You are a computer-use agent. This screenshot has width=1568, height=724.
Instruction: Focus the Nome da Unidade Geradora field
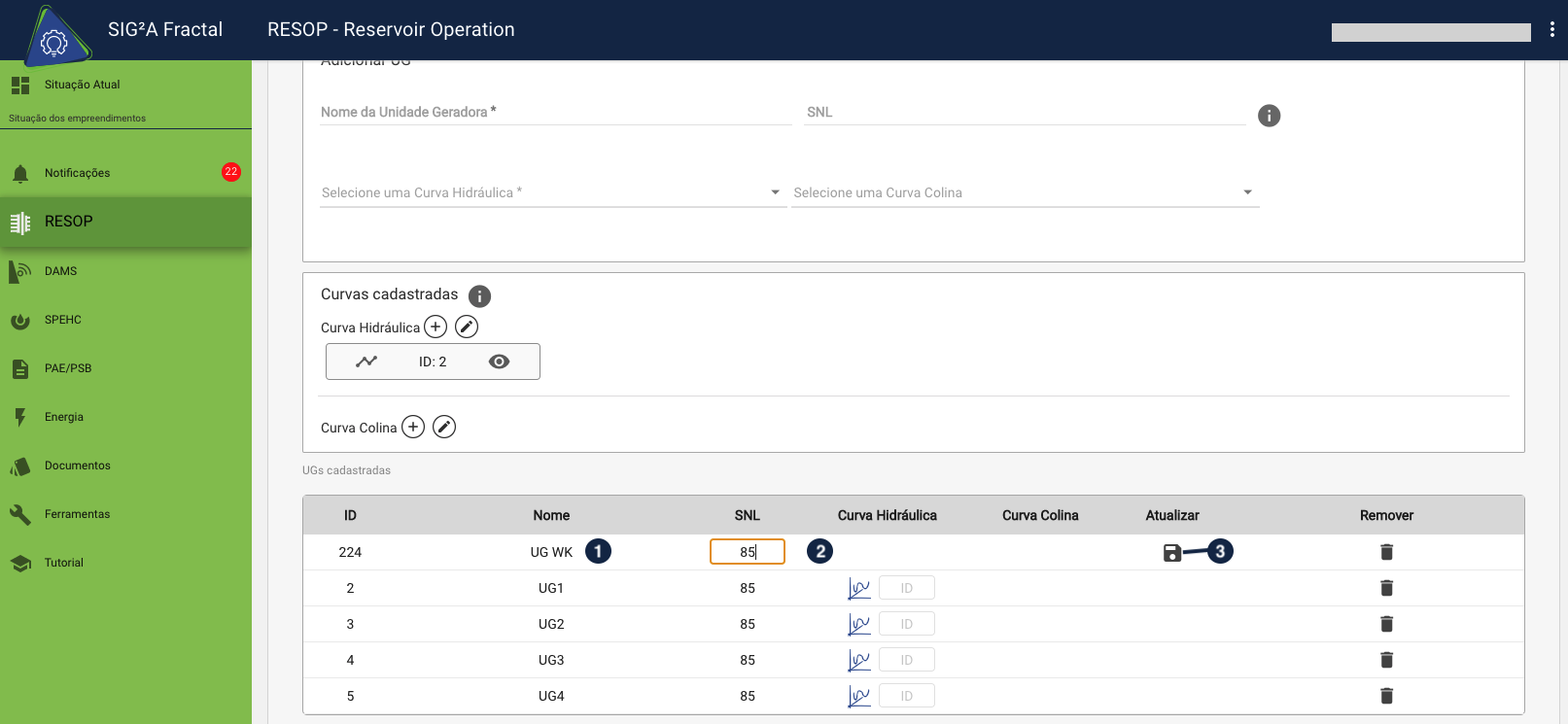tap(555, 112)
